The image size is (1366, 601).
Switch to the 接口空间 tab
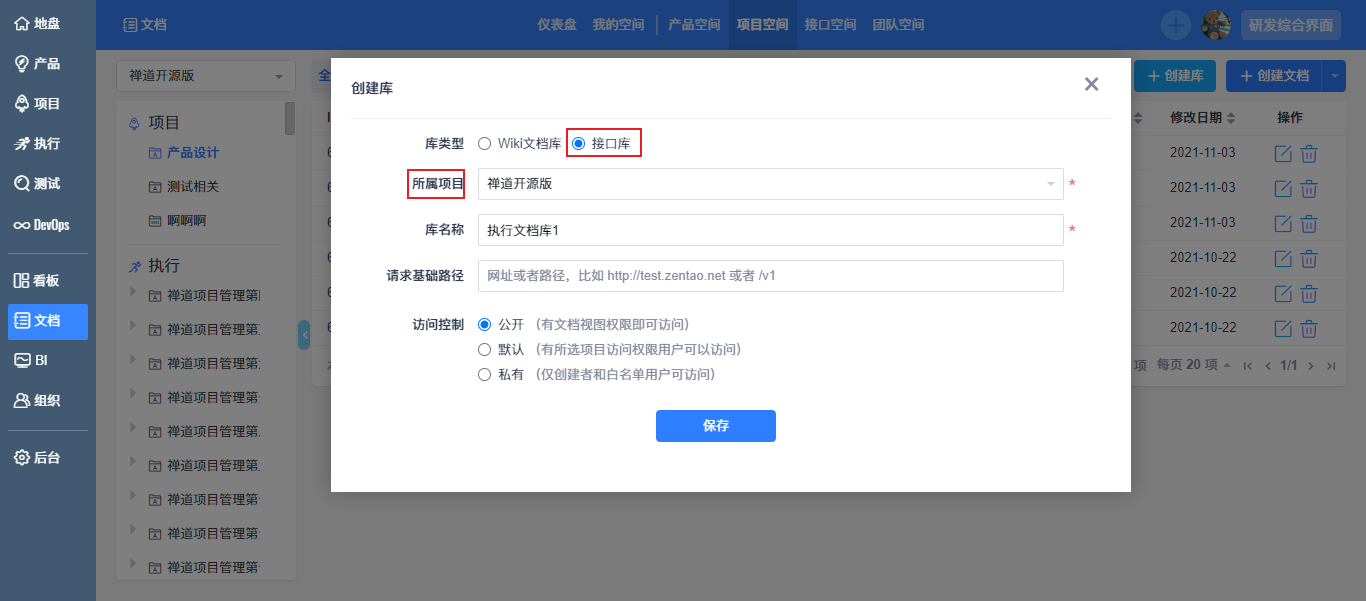pyautogui.click(x=829, y=24)
